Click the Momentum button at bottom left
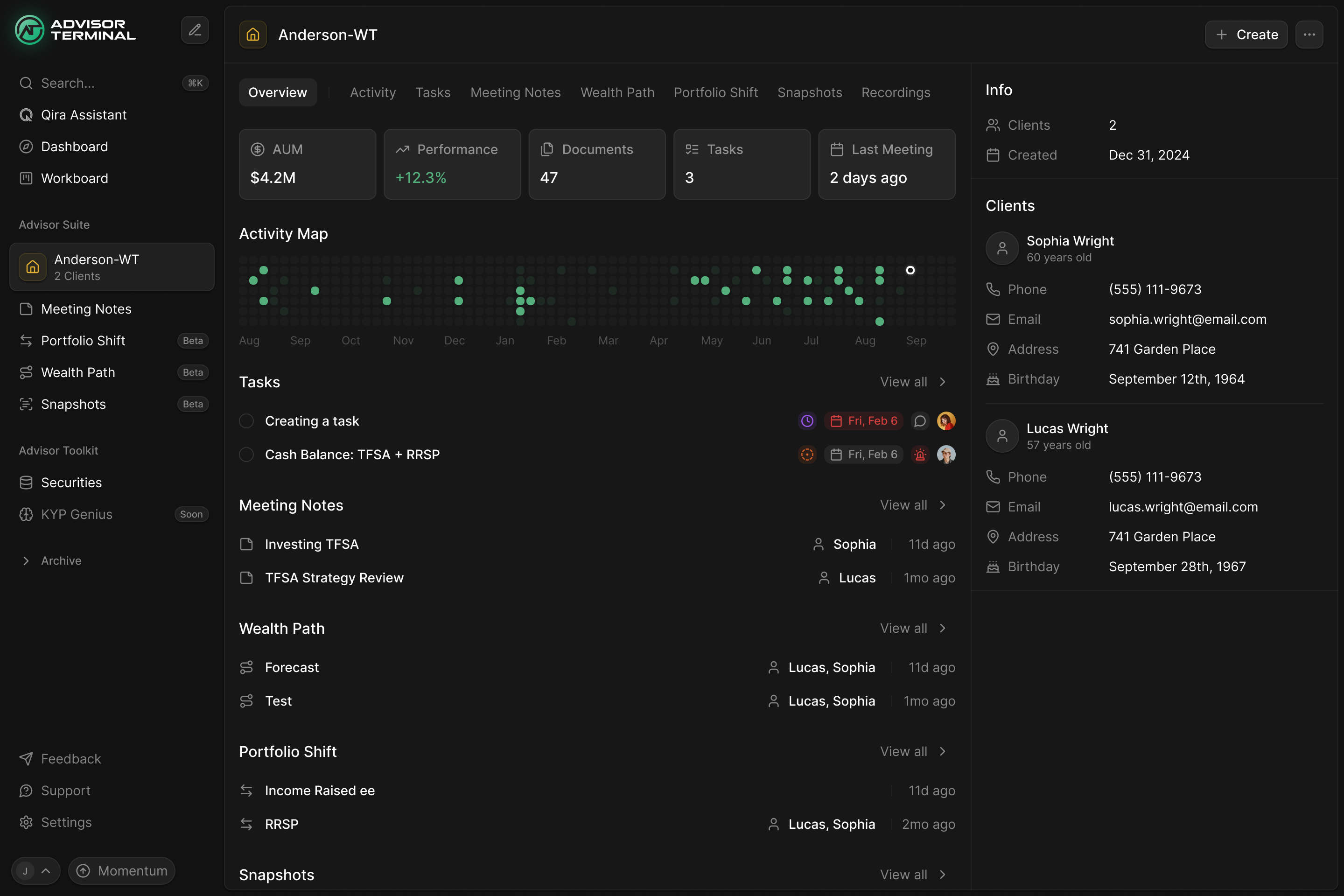1344x896 pixels. coord(122,871)
